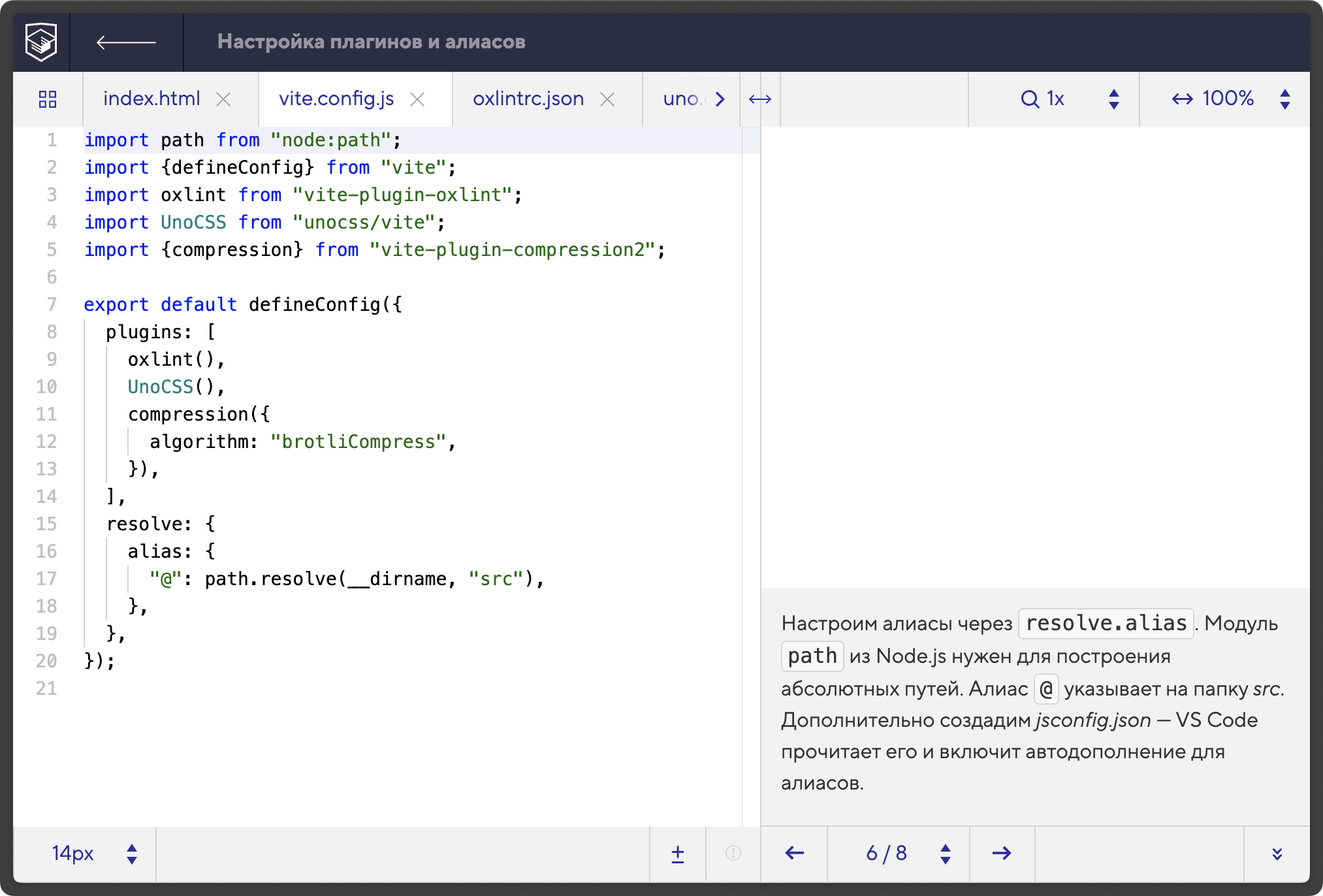The image size is (1323, 896).
Task: Click the academy shield logo icon
Action: pos(41,42)
